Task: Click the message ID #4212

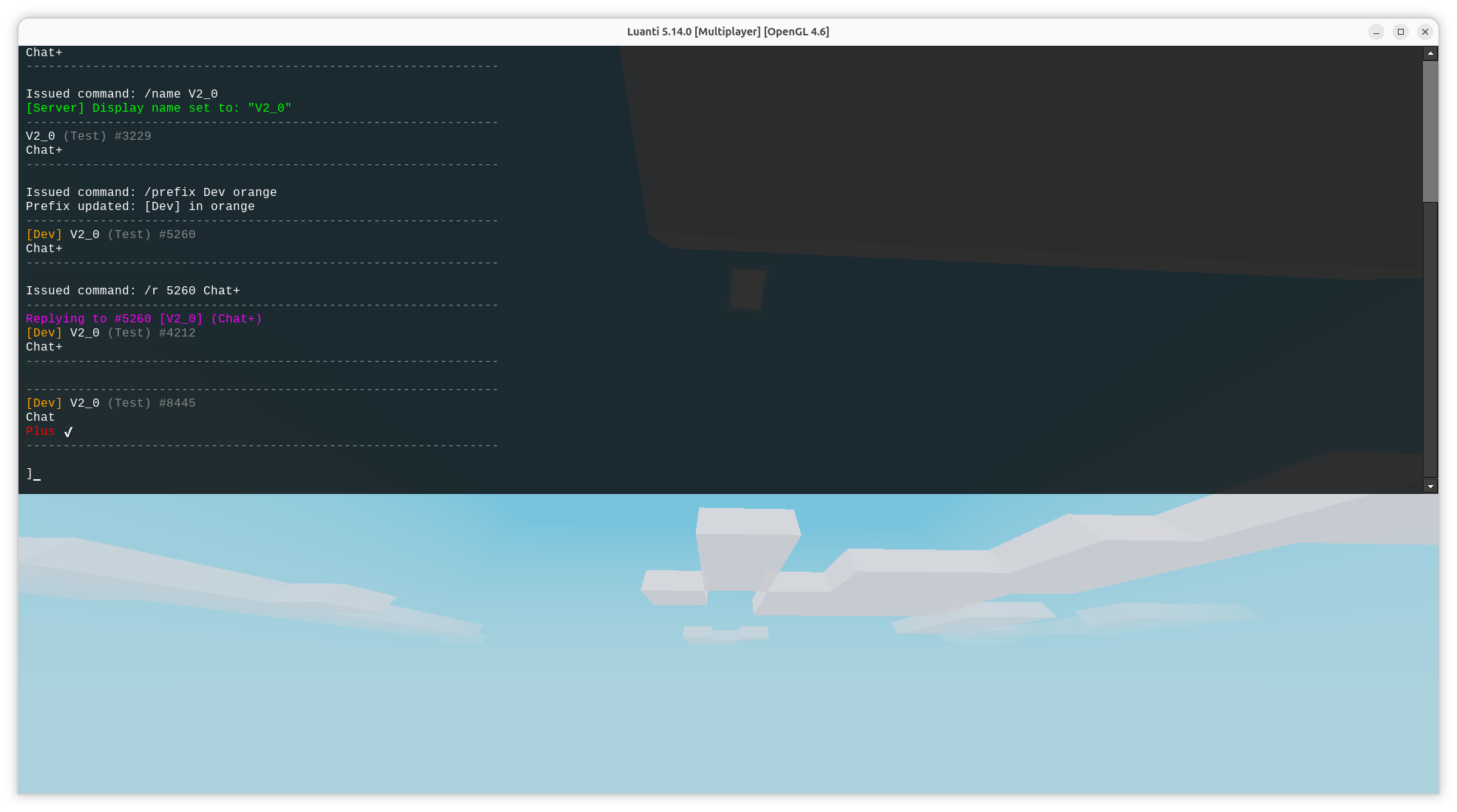Action: 177,333
